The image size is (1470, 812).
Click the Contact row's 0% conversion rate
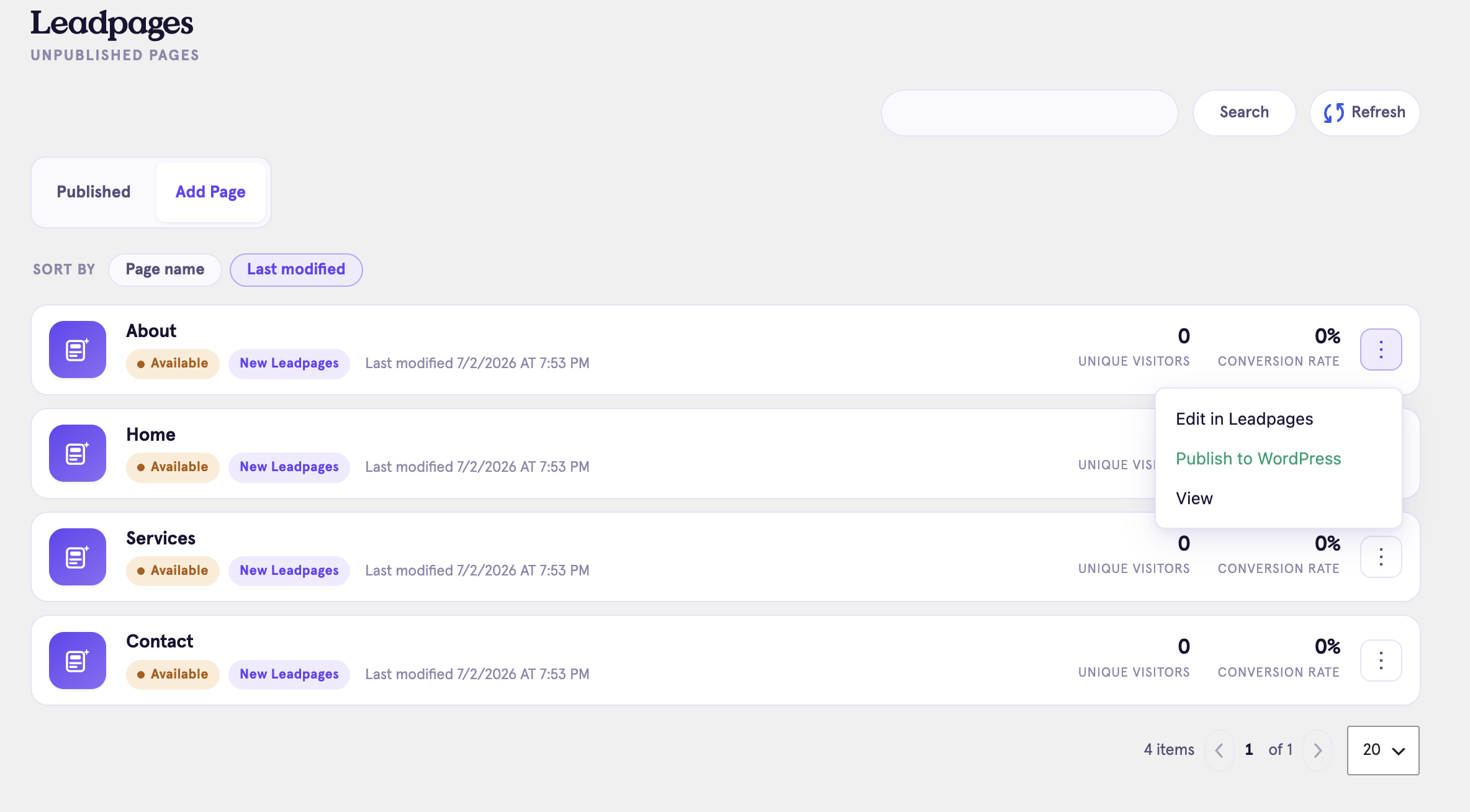[1327, 647]
